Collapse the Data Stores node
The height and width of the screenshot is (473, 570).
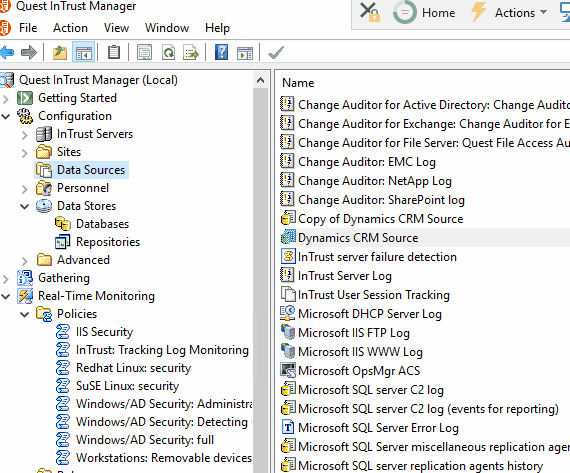[x=25, y=207]
